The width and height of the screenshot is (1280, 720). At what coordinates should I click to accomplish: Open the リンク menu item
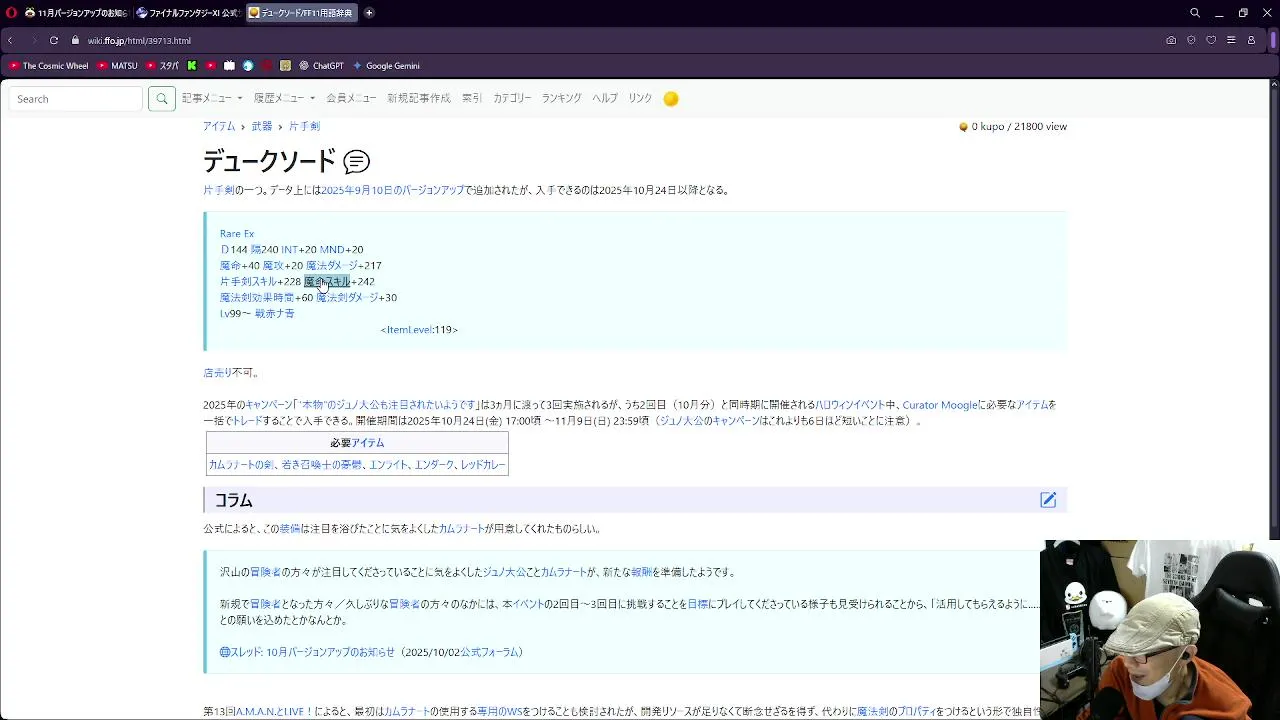pyautogui.click(x=640, y=98)
